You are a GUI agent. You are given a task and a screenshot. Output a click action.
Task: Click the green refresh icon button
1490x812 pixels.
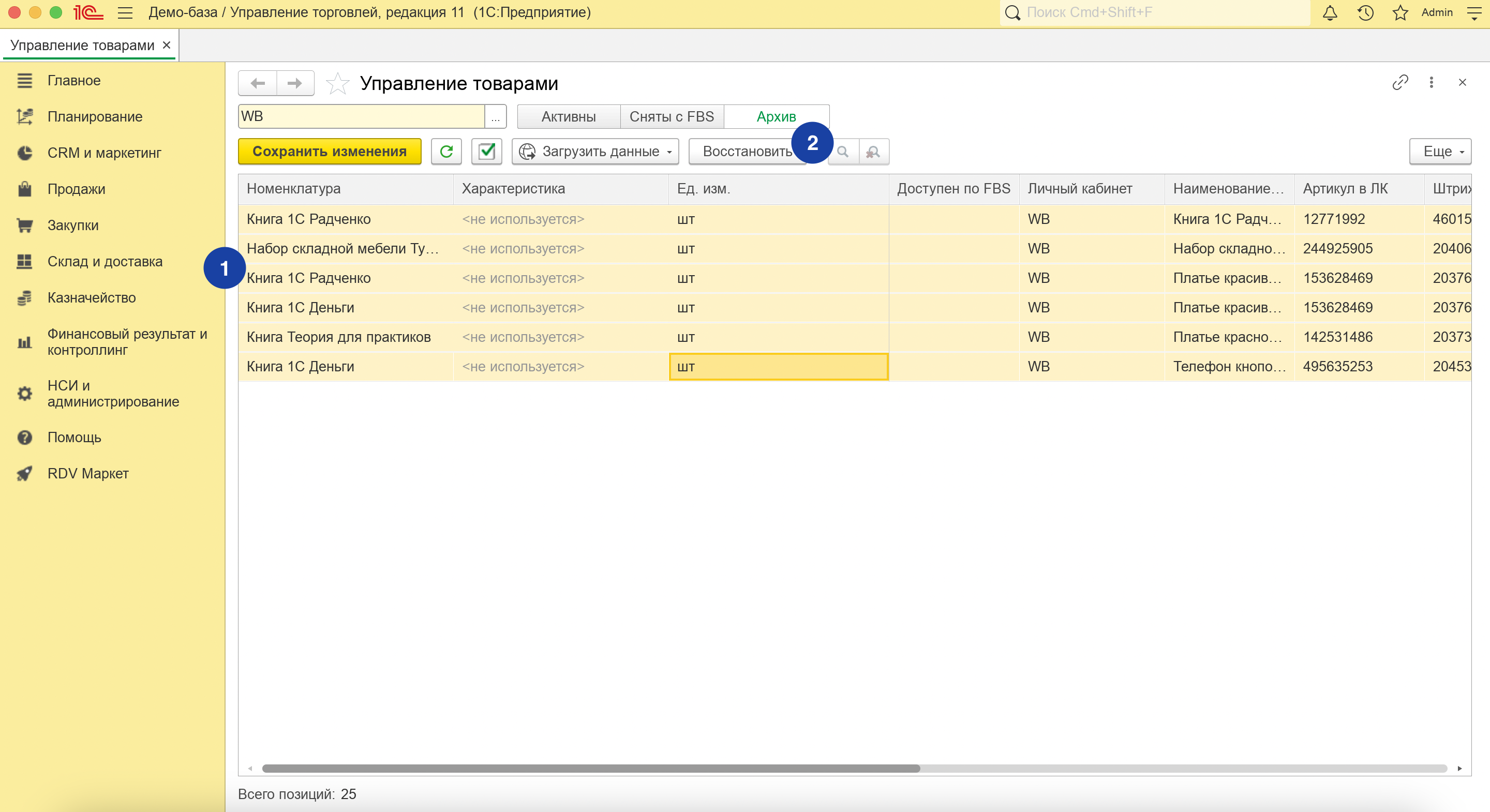click(446, 152)
